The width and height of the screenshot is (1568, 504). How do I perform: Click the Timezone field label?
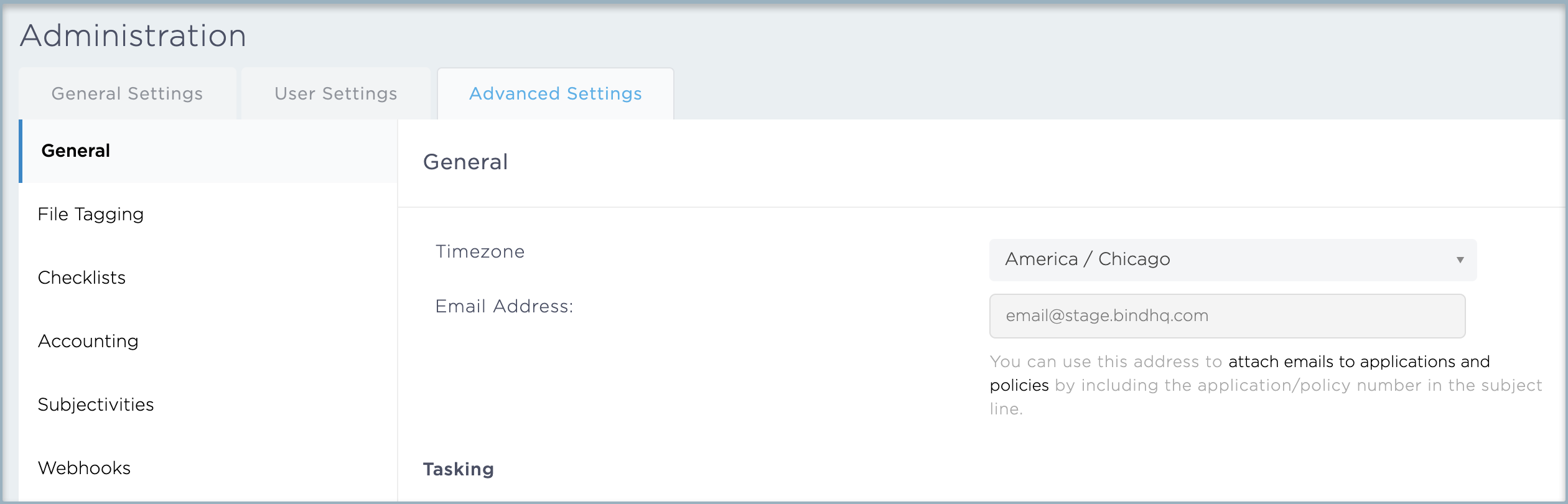pos(480,252)
